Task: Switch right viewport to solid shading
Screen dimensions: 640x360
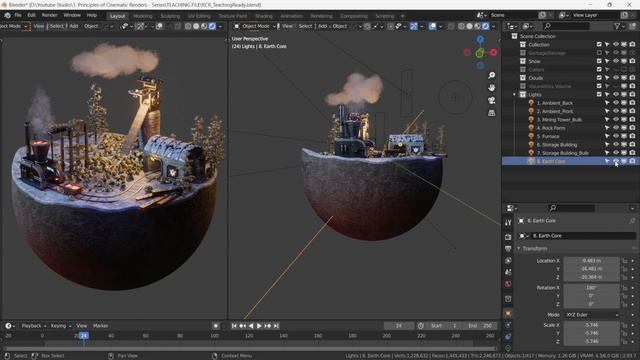Action: [x=469, y=26]
